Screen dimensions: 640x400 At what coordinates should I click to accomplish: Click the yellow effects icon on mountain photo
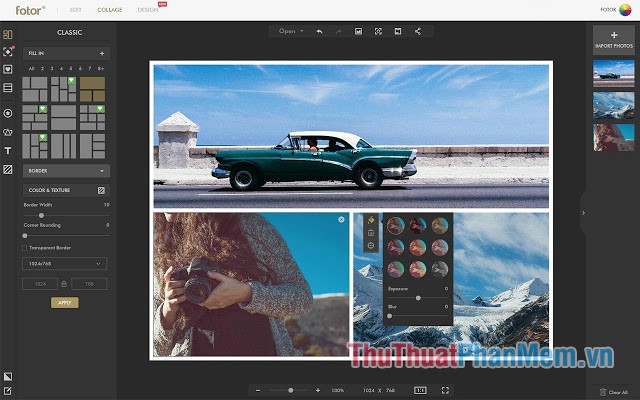(371, 220)
